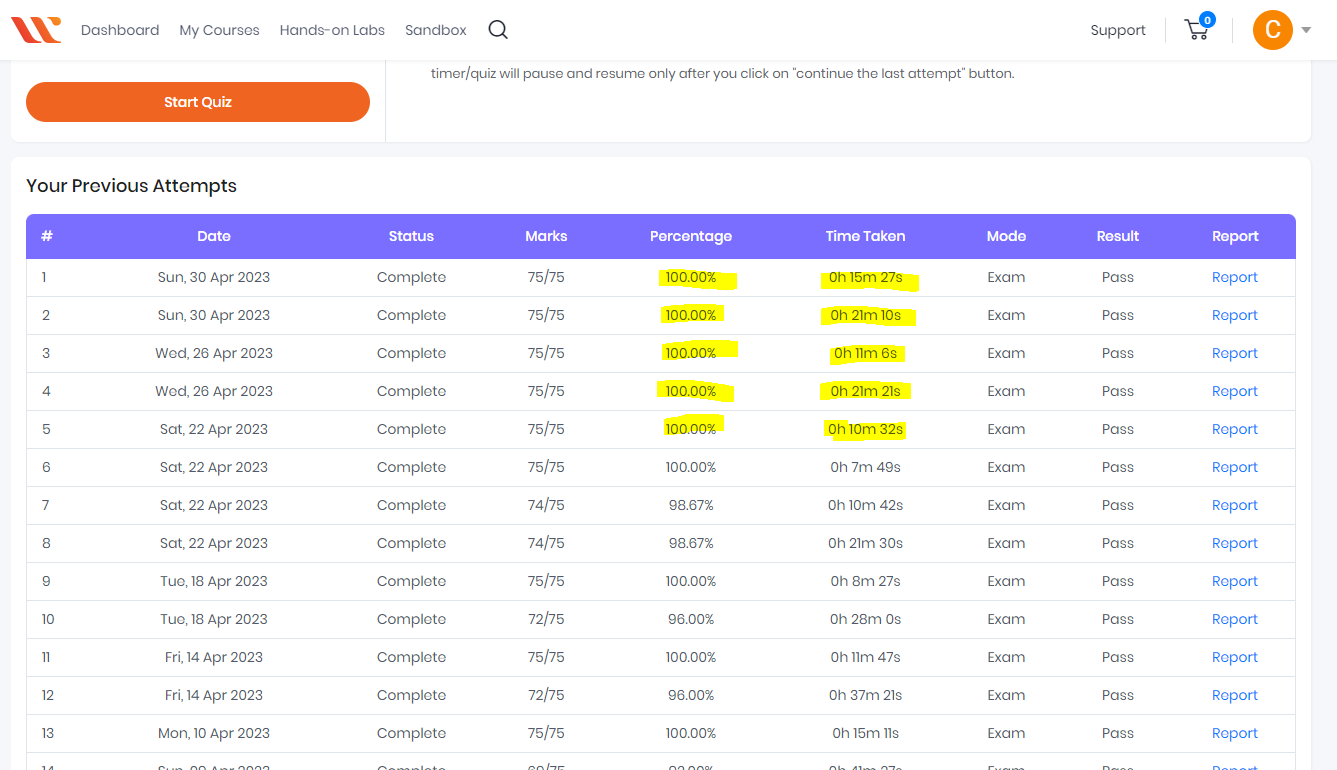The height and width of the screenshot is (770, 1337).
Task: Select time 0h 28m 0s cell
Action: tap(865, 619)
